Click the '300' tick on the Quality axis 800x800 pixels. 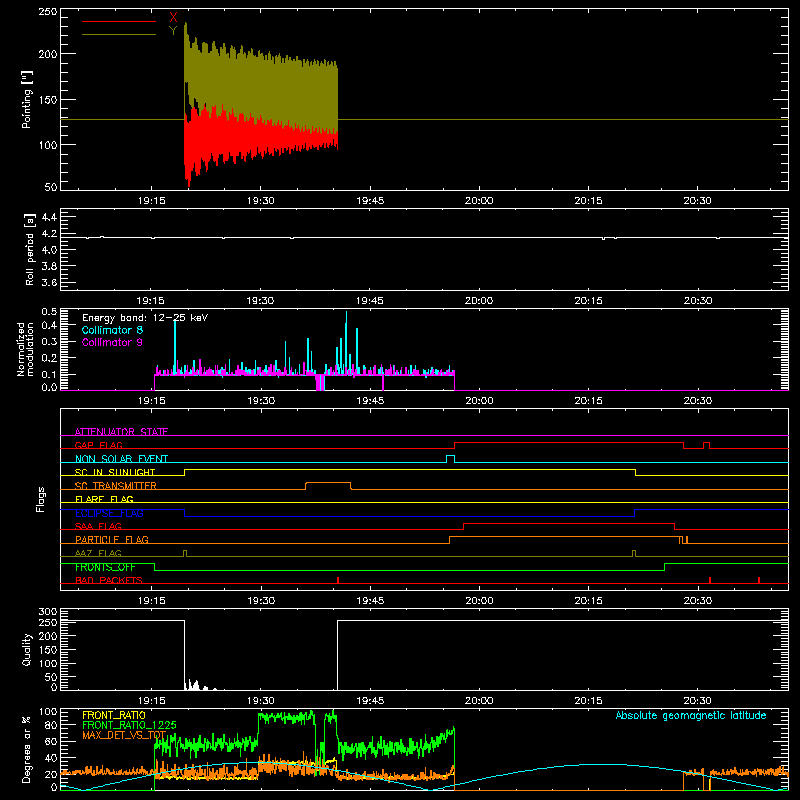[x=47, y=612]
